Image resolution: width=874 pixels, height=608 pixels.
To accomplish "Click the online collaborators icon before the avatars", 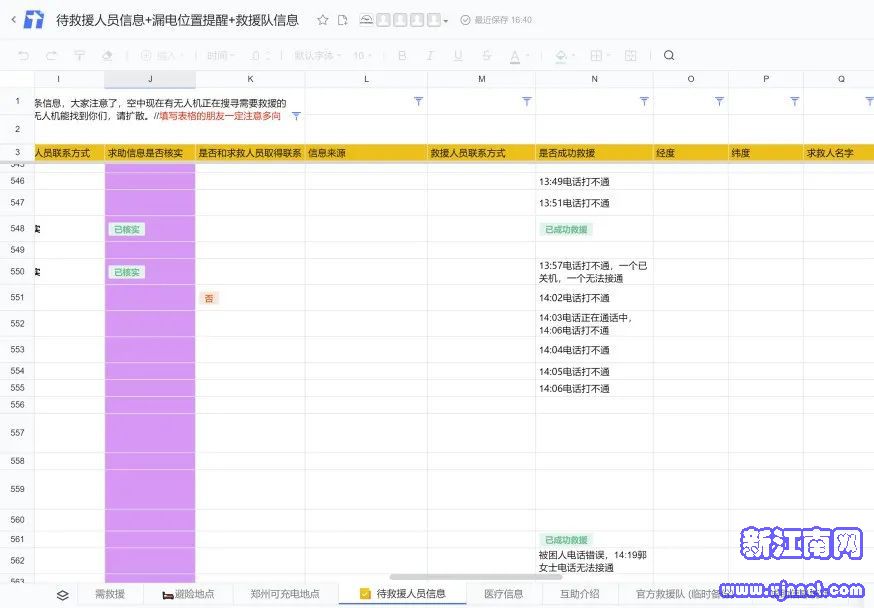I will pyautogui.click(x=366, y=20).
